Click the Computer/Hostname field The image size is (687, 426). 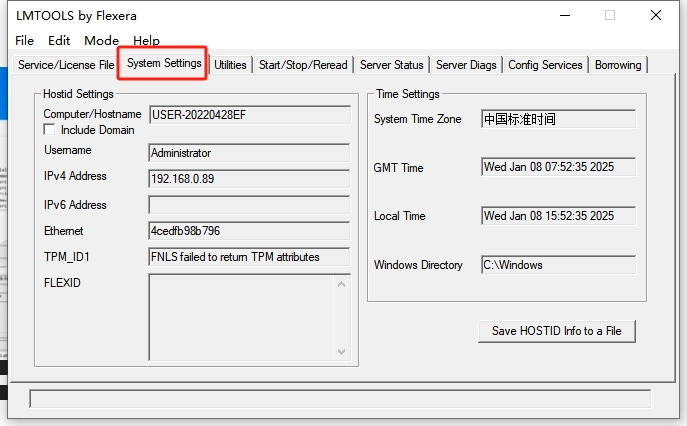tap(248, 115)
